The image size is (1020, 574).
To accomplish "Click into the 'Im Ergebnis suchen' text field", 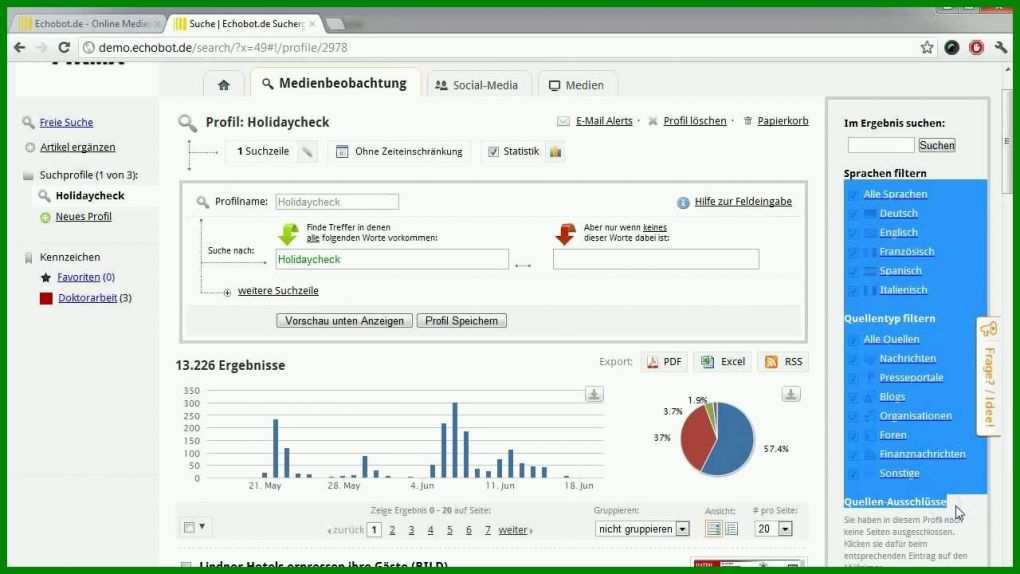I will coord(881,146).
